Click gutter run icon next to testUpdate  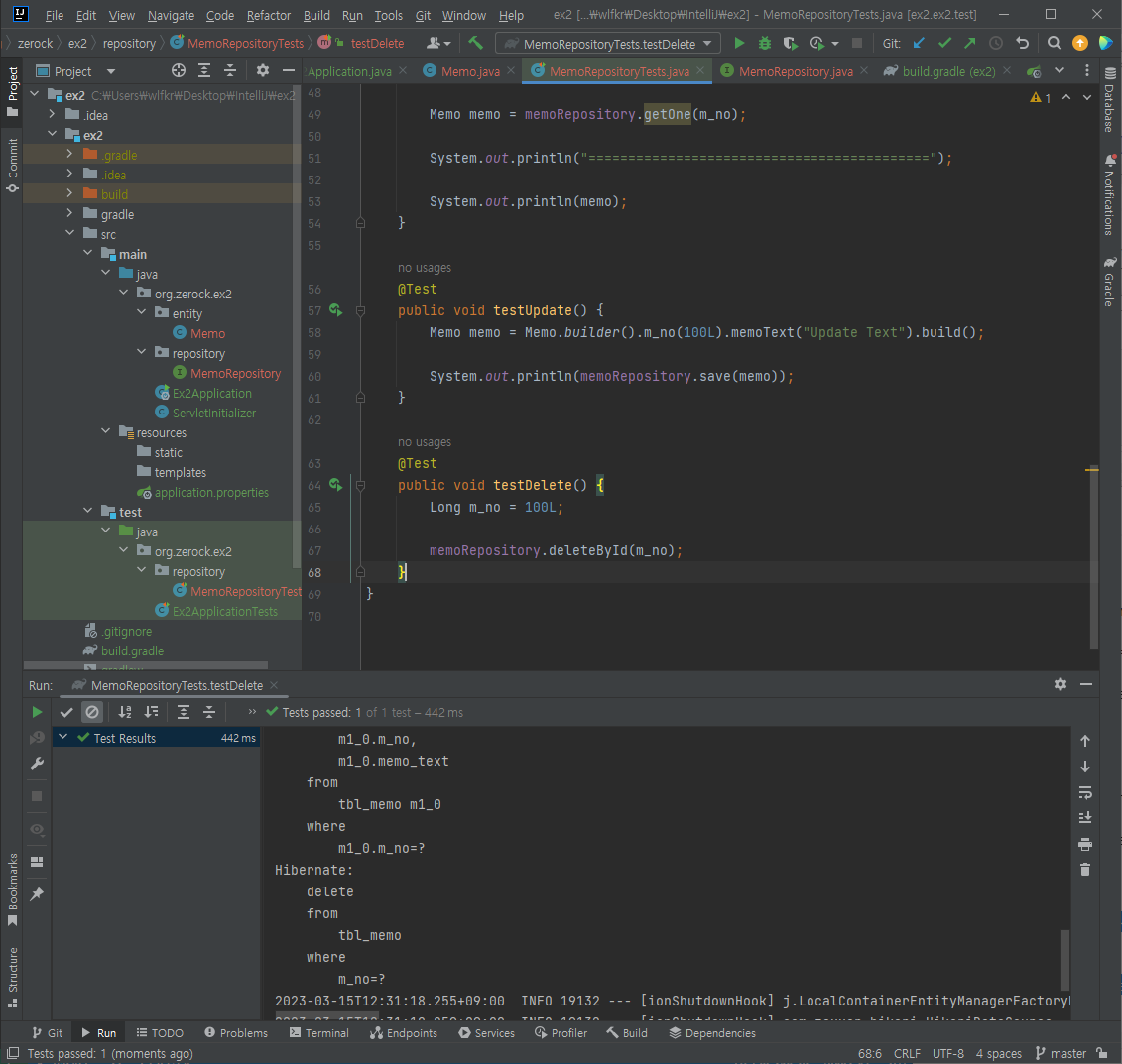335,310
